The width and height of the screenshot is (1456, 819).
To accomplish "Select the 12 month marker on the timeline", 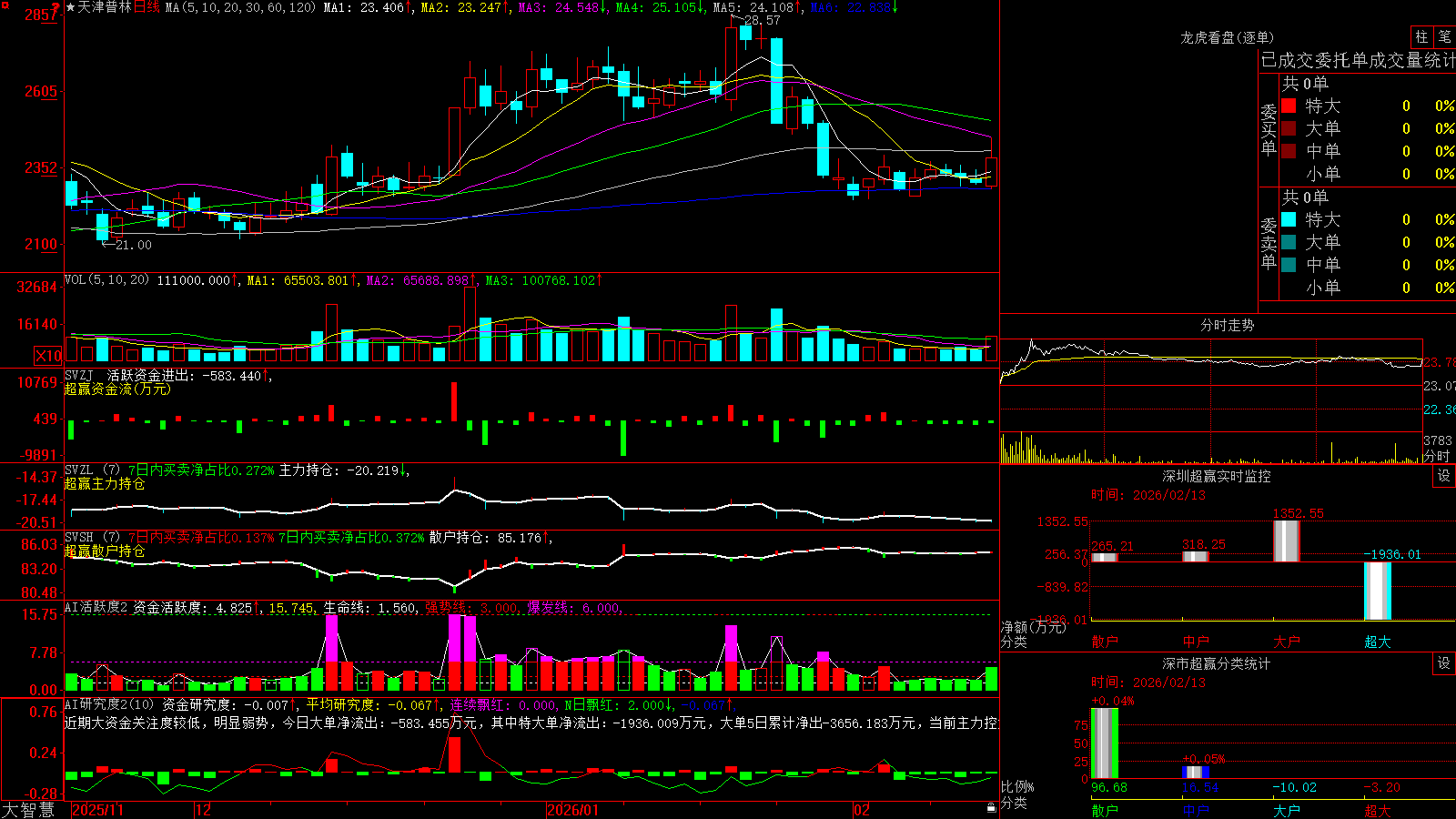I will point(204,810).
